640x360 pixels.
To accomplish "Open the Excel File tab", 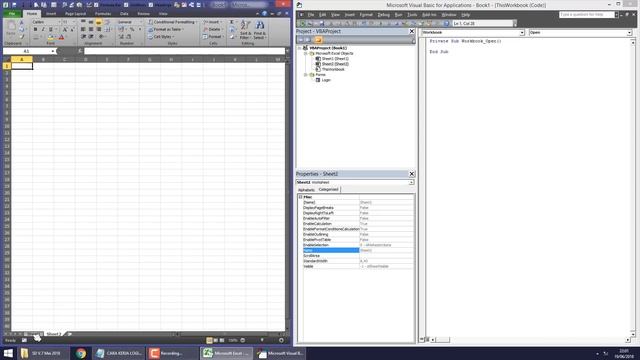I will [12, 13].
